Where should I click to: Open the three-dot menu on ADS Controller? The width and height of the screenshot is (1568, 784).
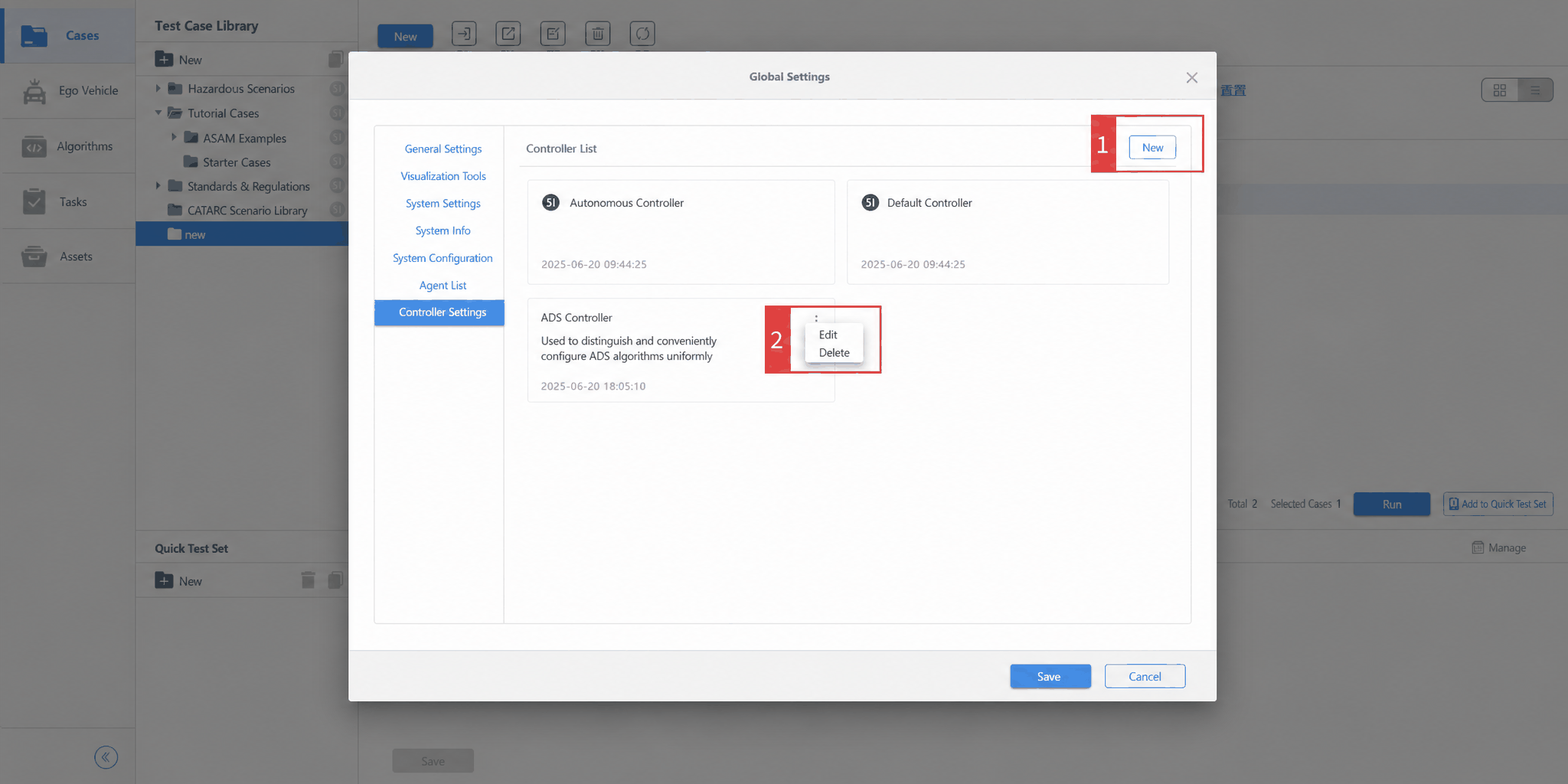[816, 318]
